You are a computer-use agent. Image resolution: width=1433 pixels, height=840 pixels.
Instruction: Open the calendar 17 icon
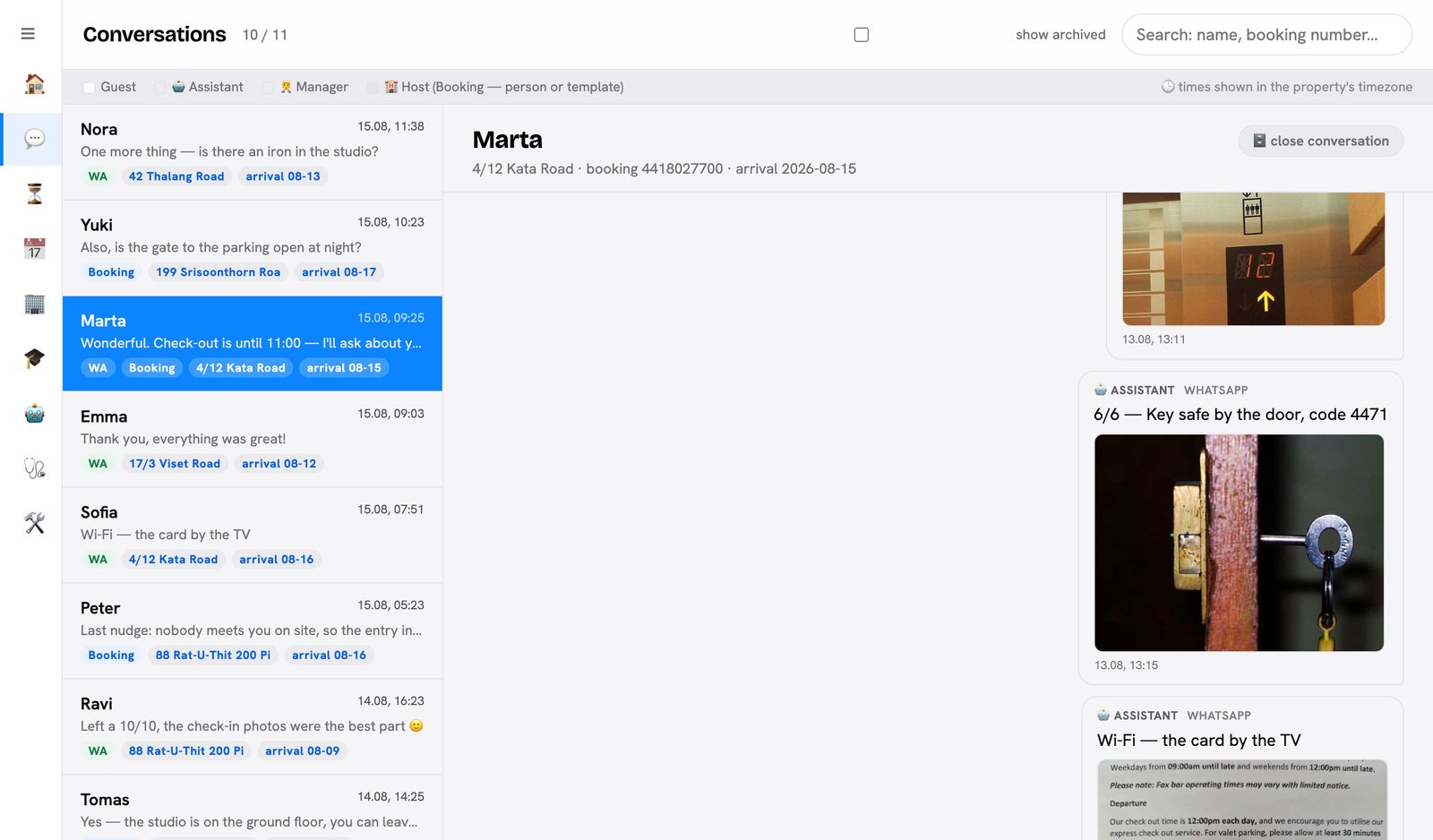[34, 248]
